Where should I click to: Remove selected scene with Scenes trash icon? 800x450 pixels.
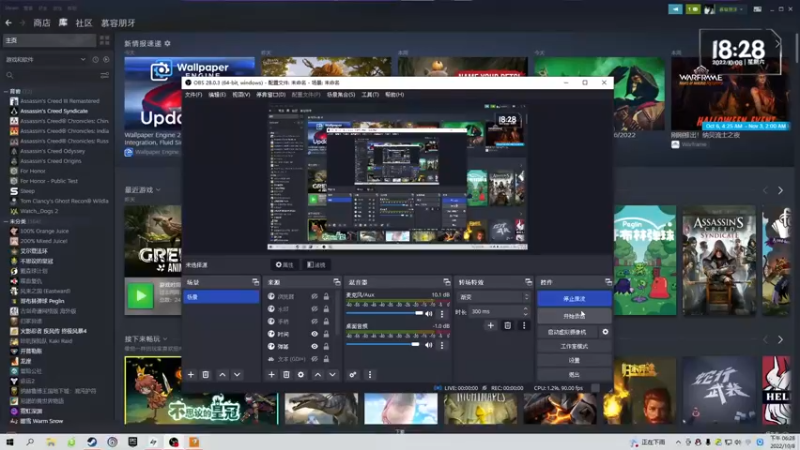(206, 374)
